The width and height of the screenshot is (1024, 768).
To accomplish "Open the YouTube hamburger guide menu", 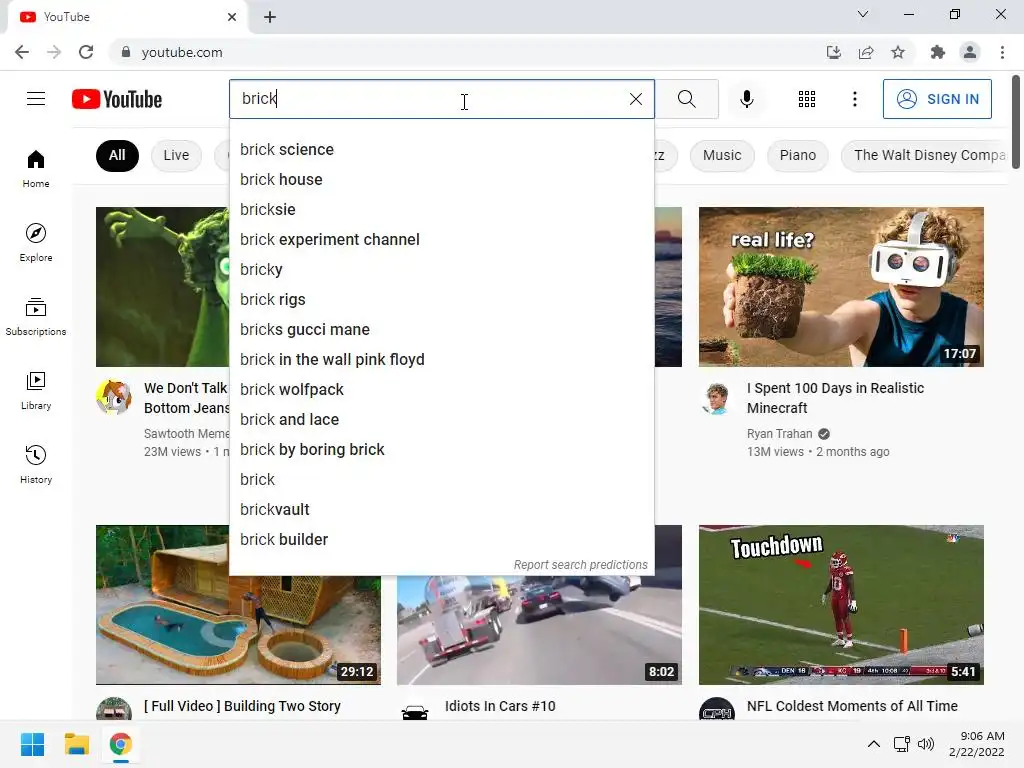I will [x=36, y=99].
